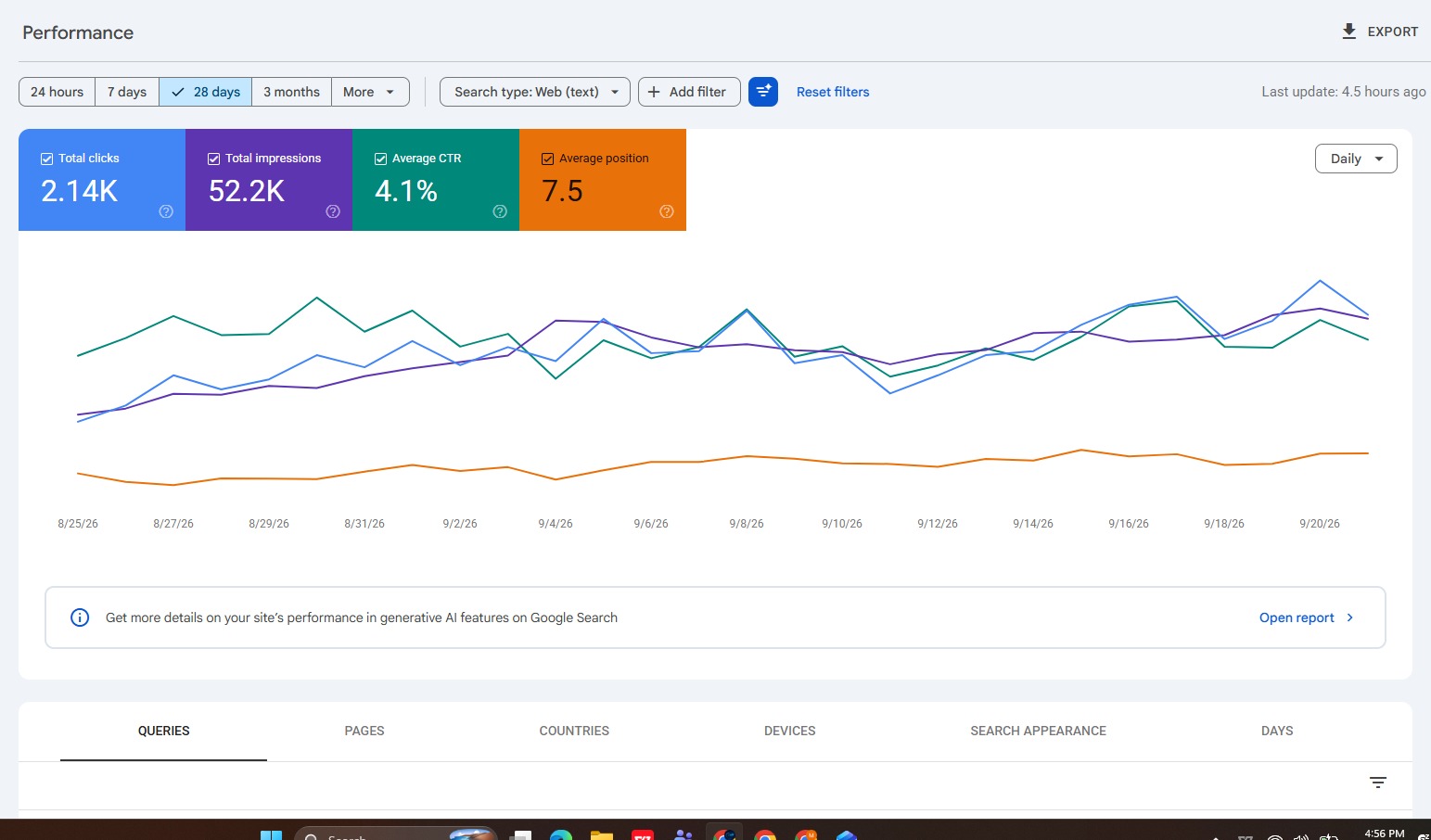The image size is (1431, 840).
Task: Click the Reset filters link
Action: click(833, 92)
